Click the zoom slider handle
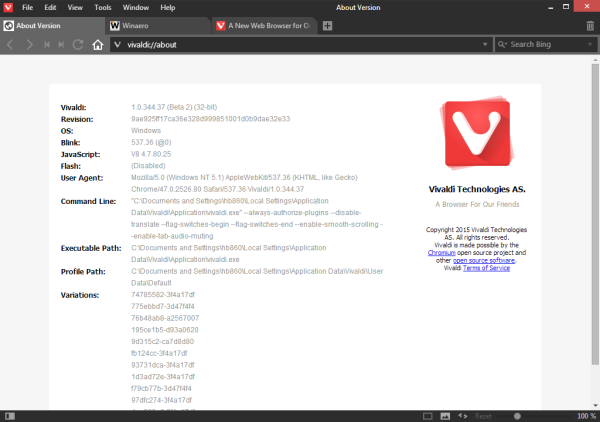 (x=517, y=416)
